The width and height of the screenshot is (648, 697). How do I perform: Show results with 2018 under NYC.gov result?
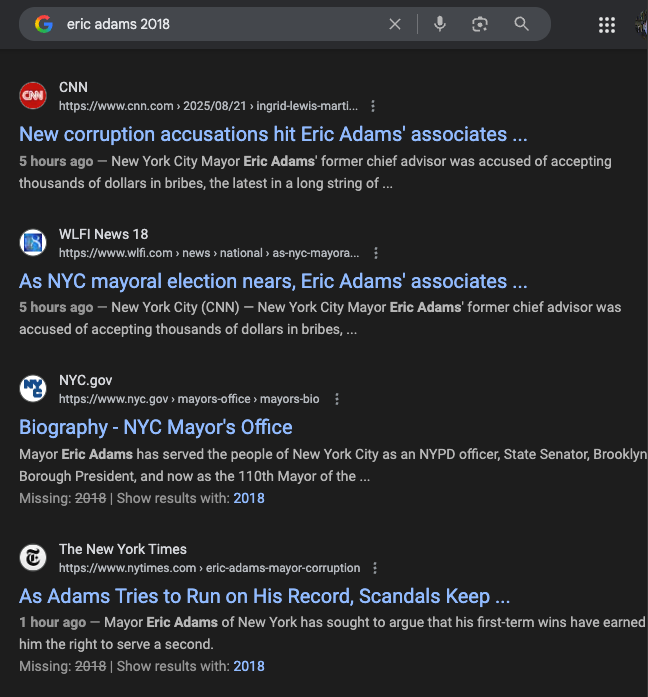tap(249, 498)
